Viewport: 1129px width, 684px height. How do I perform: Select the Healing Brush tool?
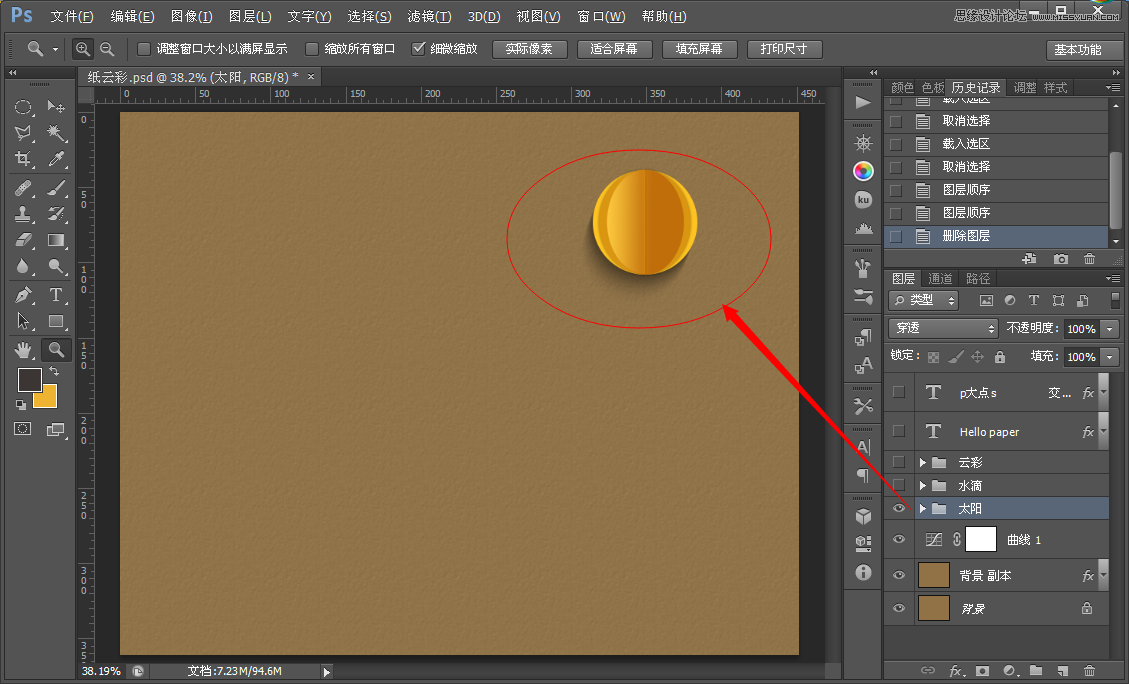[x=23, y=189]
